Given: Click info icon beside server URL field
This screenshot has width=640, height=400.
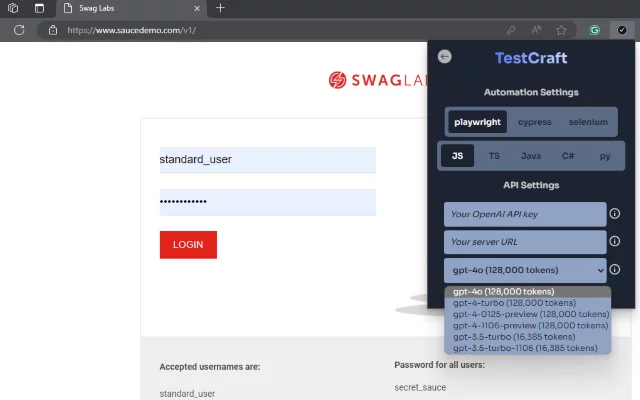Looking at the screenshot, I should [x=615, y=242].
